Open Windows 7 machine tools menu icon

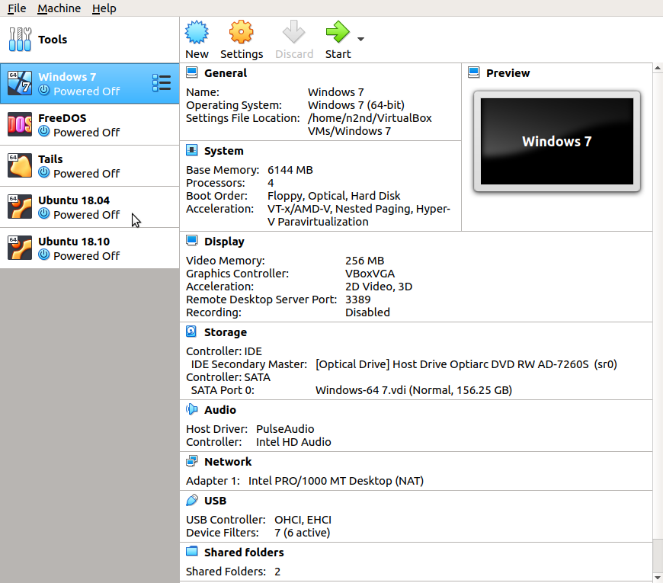tap(162, 83)
